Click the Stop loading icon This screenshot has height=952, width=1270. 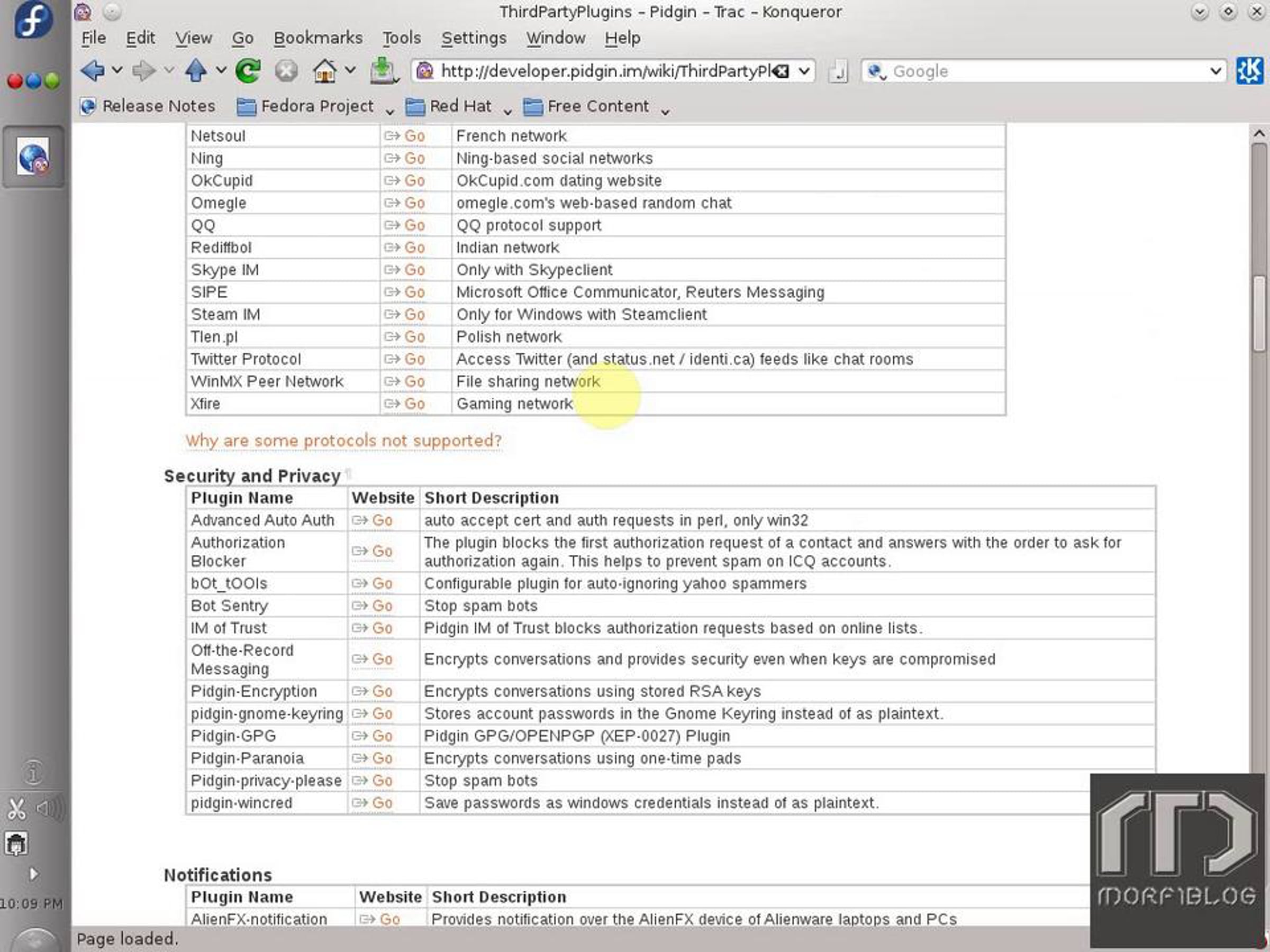(x=286, y=71)
